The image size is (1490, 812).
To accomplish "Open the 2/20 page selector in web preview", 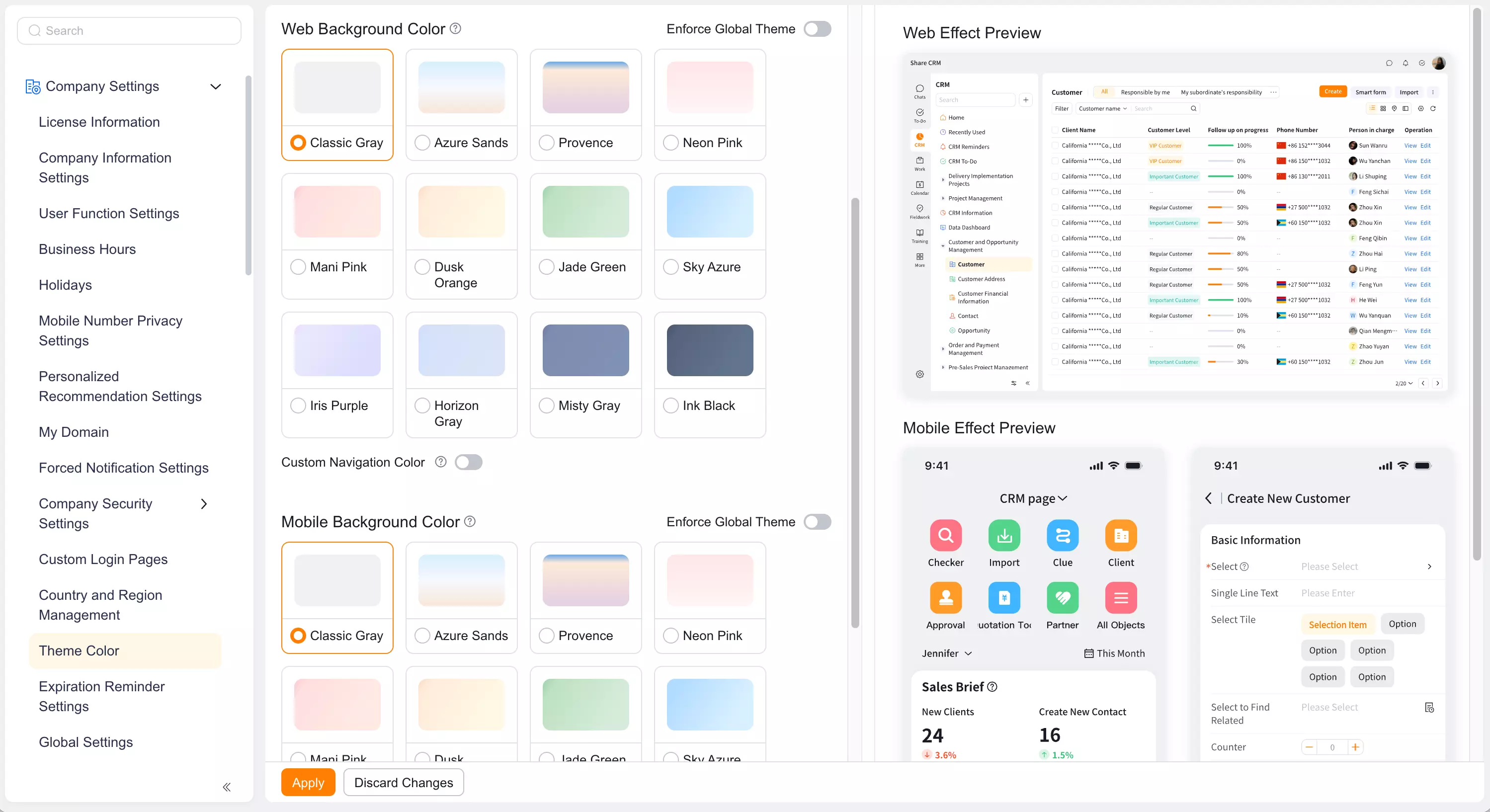I will 1403,384.
